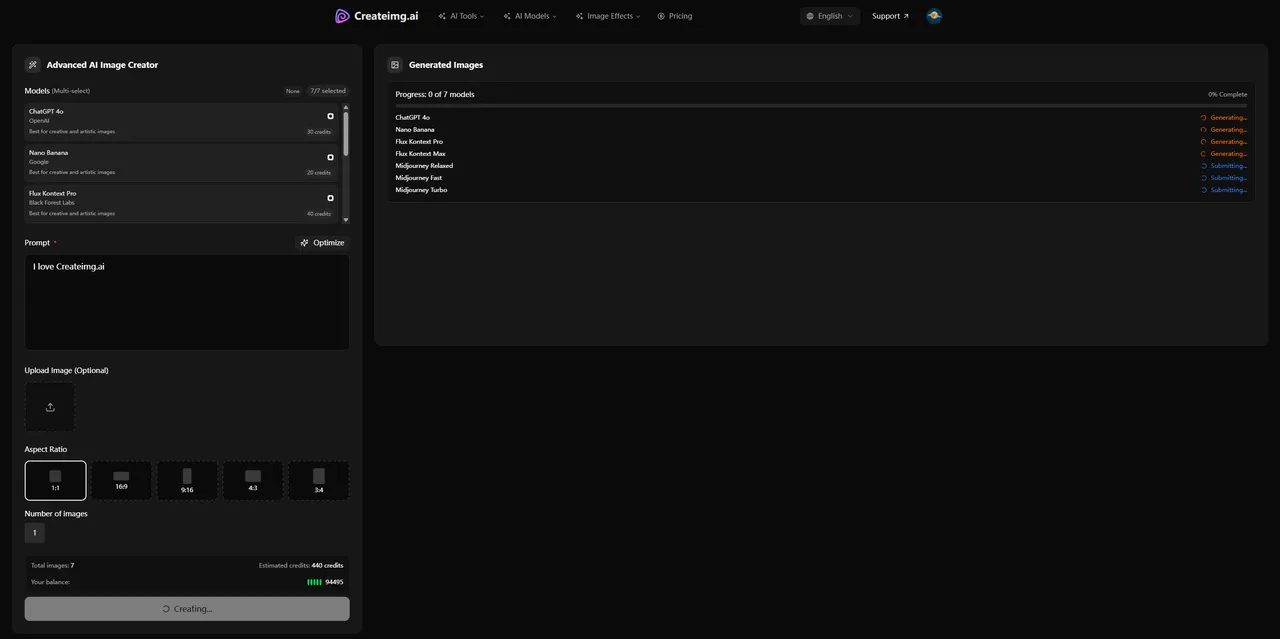The image size is (1280, 639).
Task: Click the Createimg.ai logo icon
Action: click(342, 16)
